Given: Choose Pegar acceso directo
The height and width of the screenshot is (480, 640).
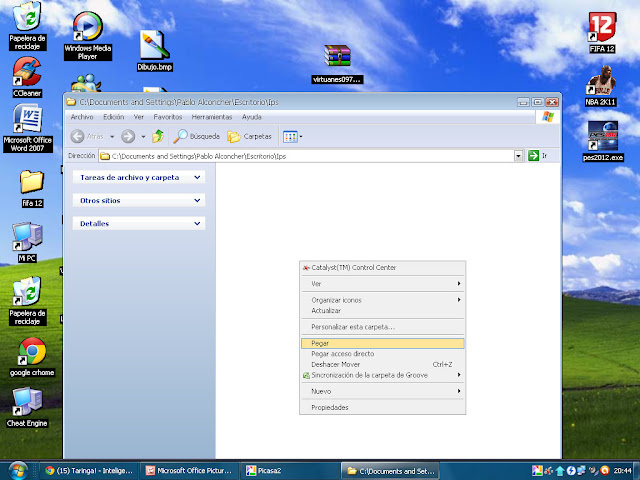Looking at the screenshot, I should point(382,354).
